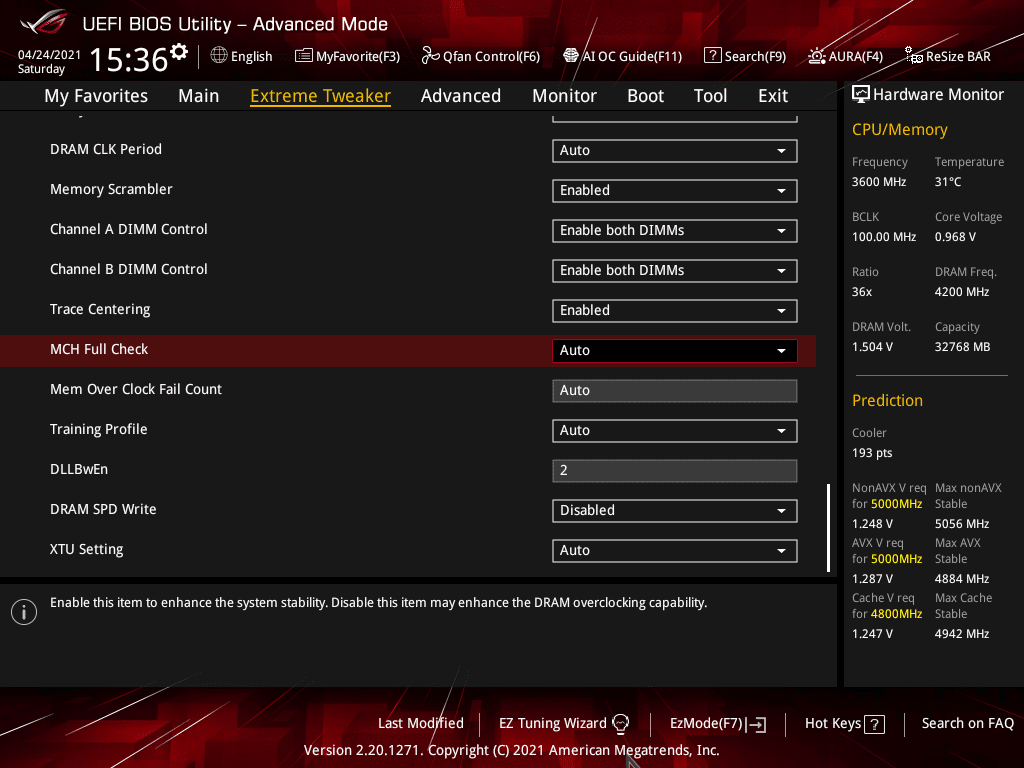Open AURA(F4) lighting icon

(816, 56)
